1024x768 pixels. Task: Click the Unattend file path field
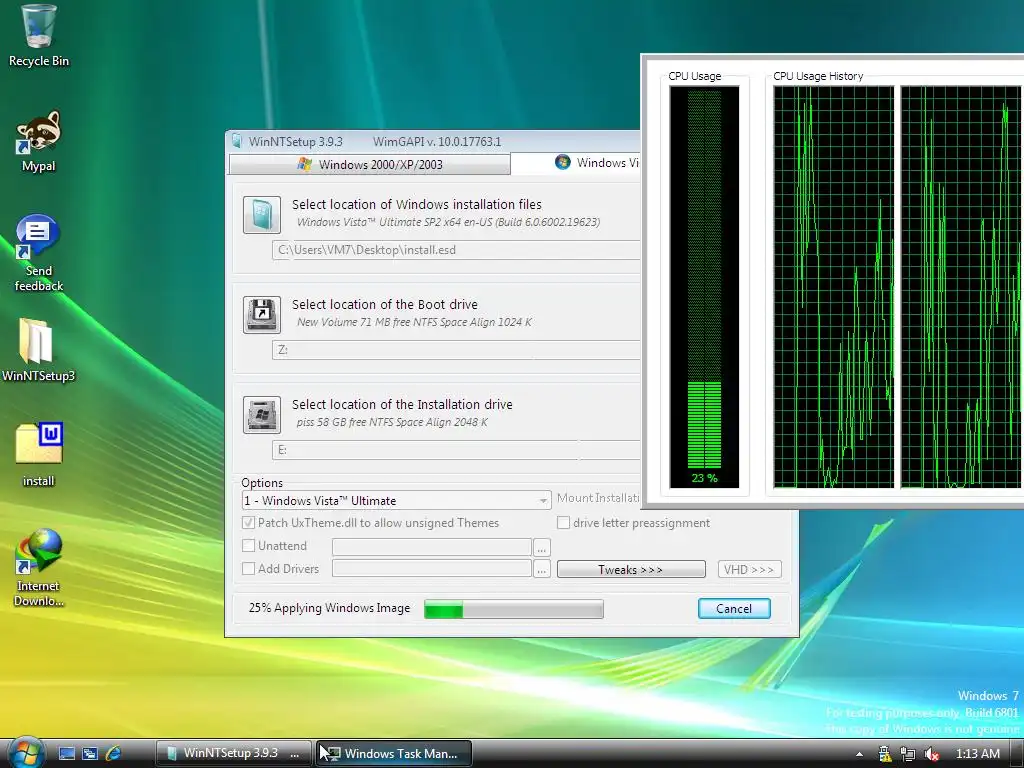432,547
